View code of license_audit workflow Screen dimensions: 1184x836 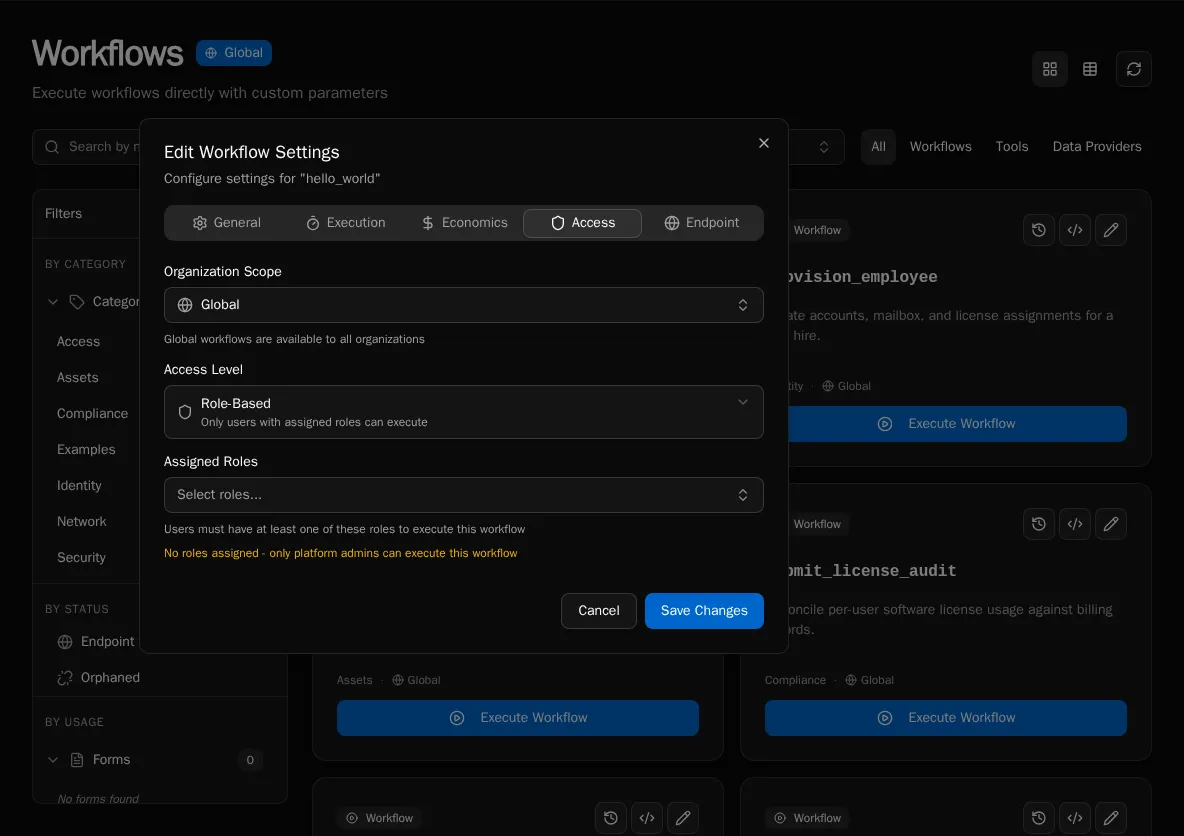click(1075, 524)
